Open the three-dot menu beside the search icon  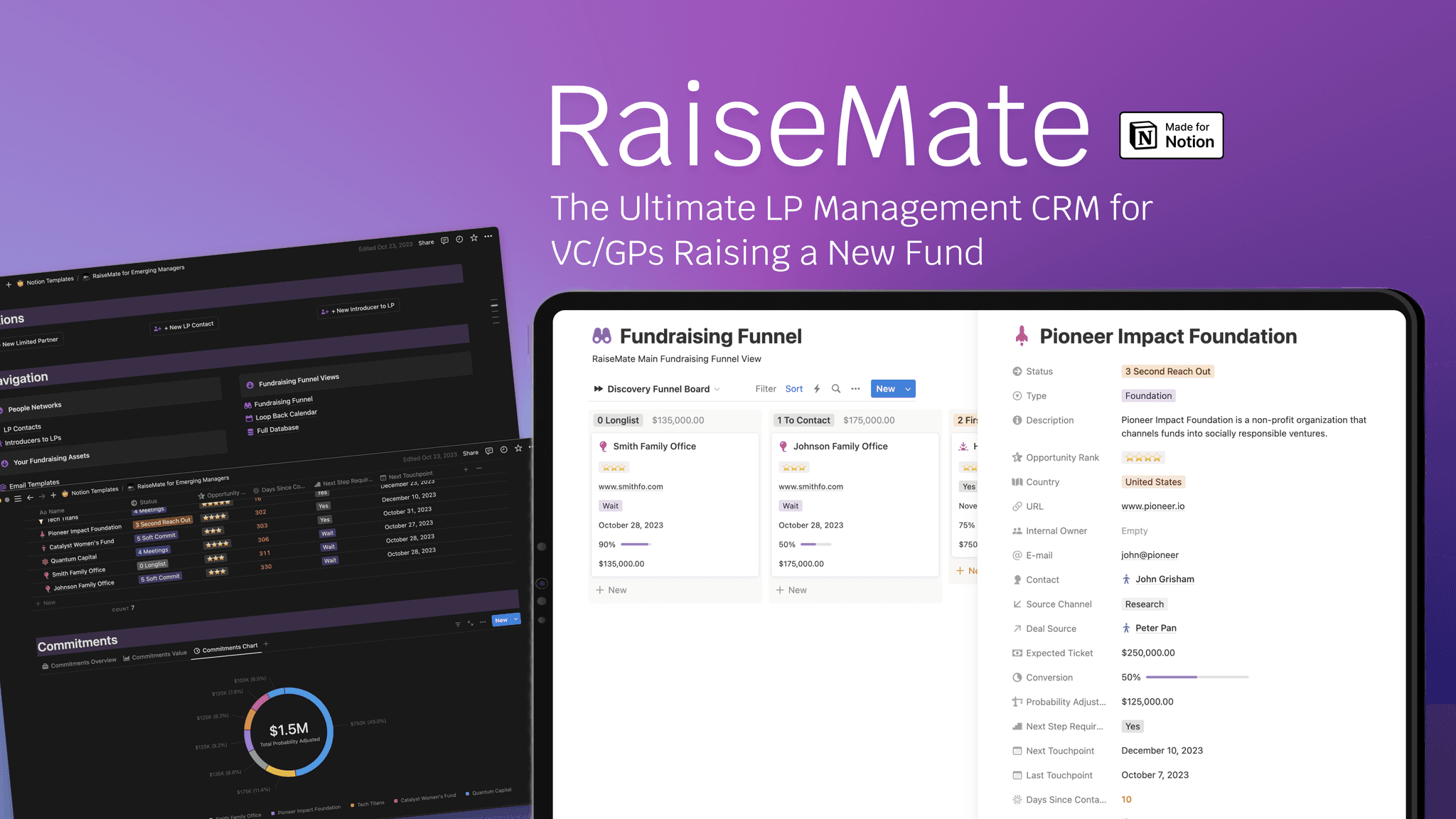point(855,389)
